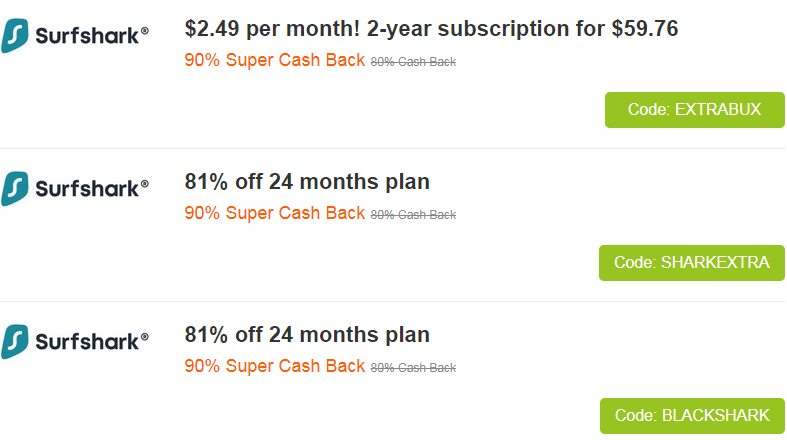The width and height of the screenshot is (787, 440).
Task: Click the Surfshark shark icon beside SHARKEXTRA offer
Action: click(14, 188)
